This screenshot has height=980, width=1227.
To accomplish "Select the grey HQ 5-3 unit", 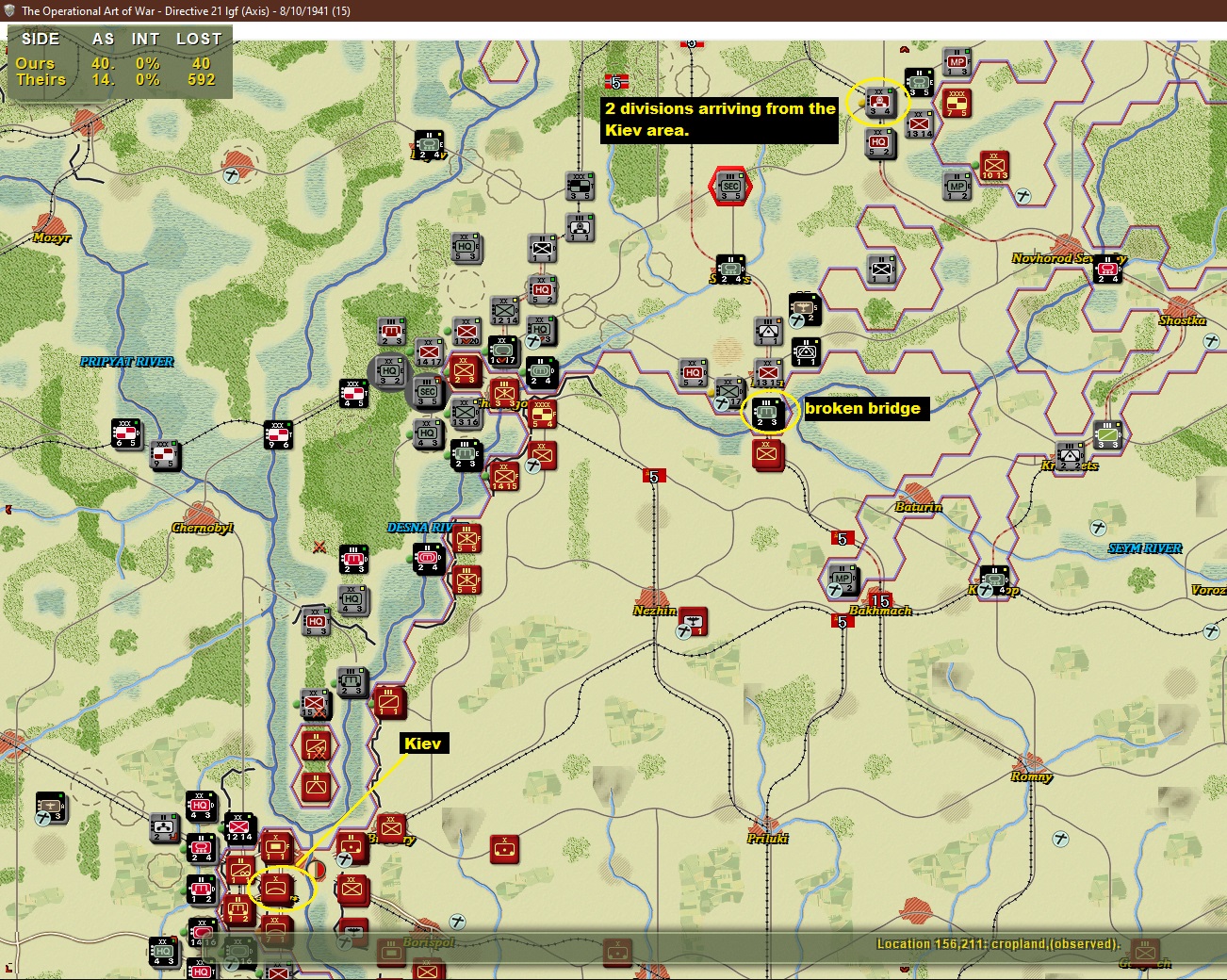I will coord(466,247).
